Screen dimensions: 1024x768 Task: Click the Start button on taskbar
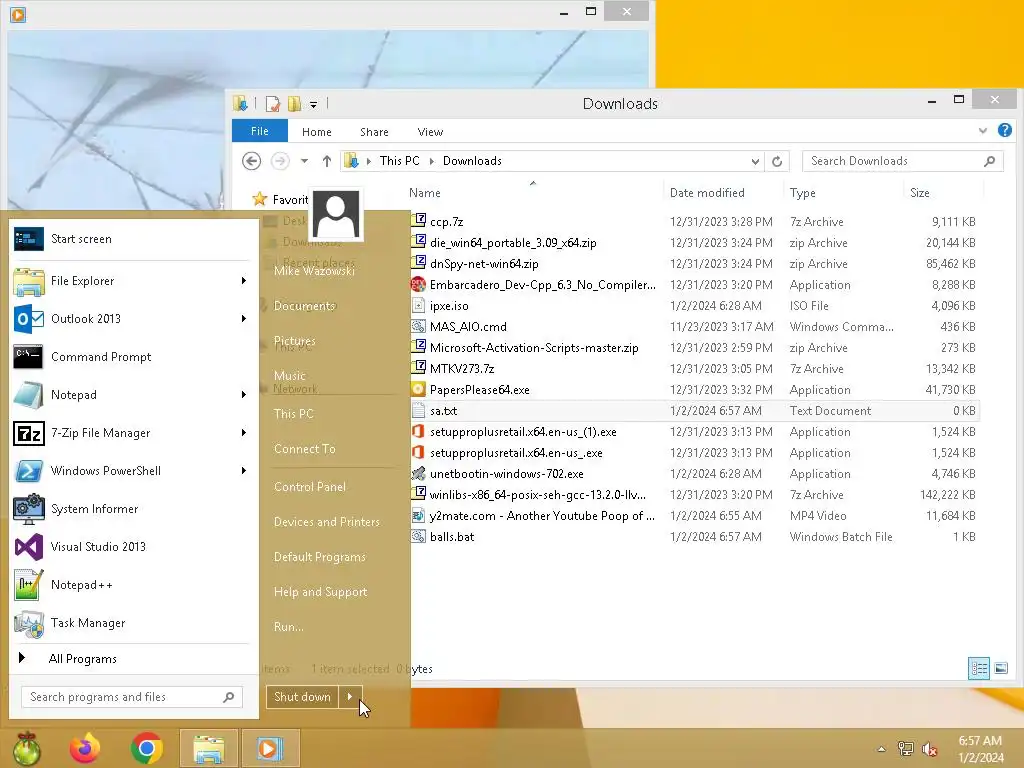(26, 748)
